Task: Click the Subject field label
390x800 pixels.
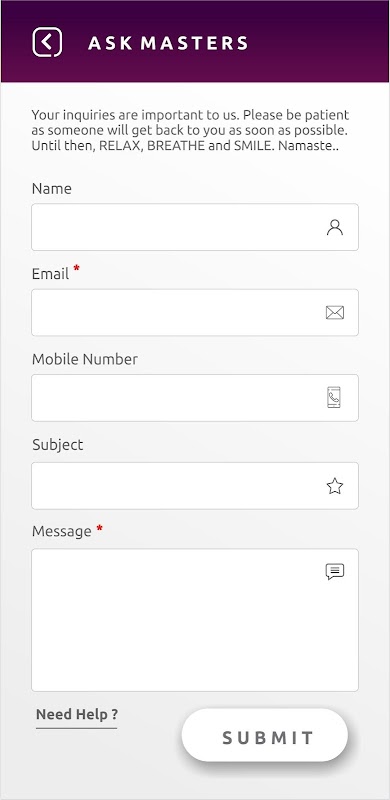Action: 58,445
